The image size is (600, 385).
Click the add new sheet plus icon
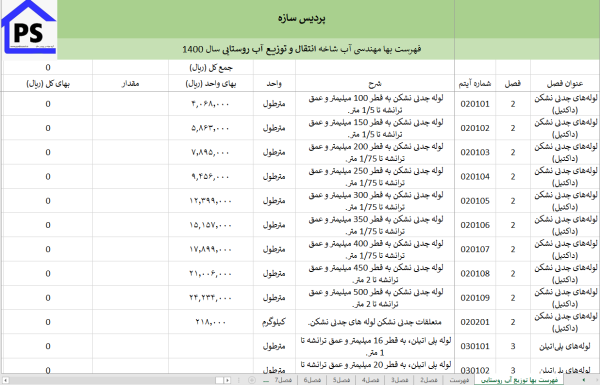pyautogui.click(x=252, y=380)
